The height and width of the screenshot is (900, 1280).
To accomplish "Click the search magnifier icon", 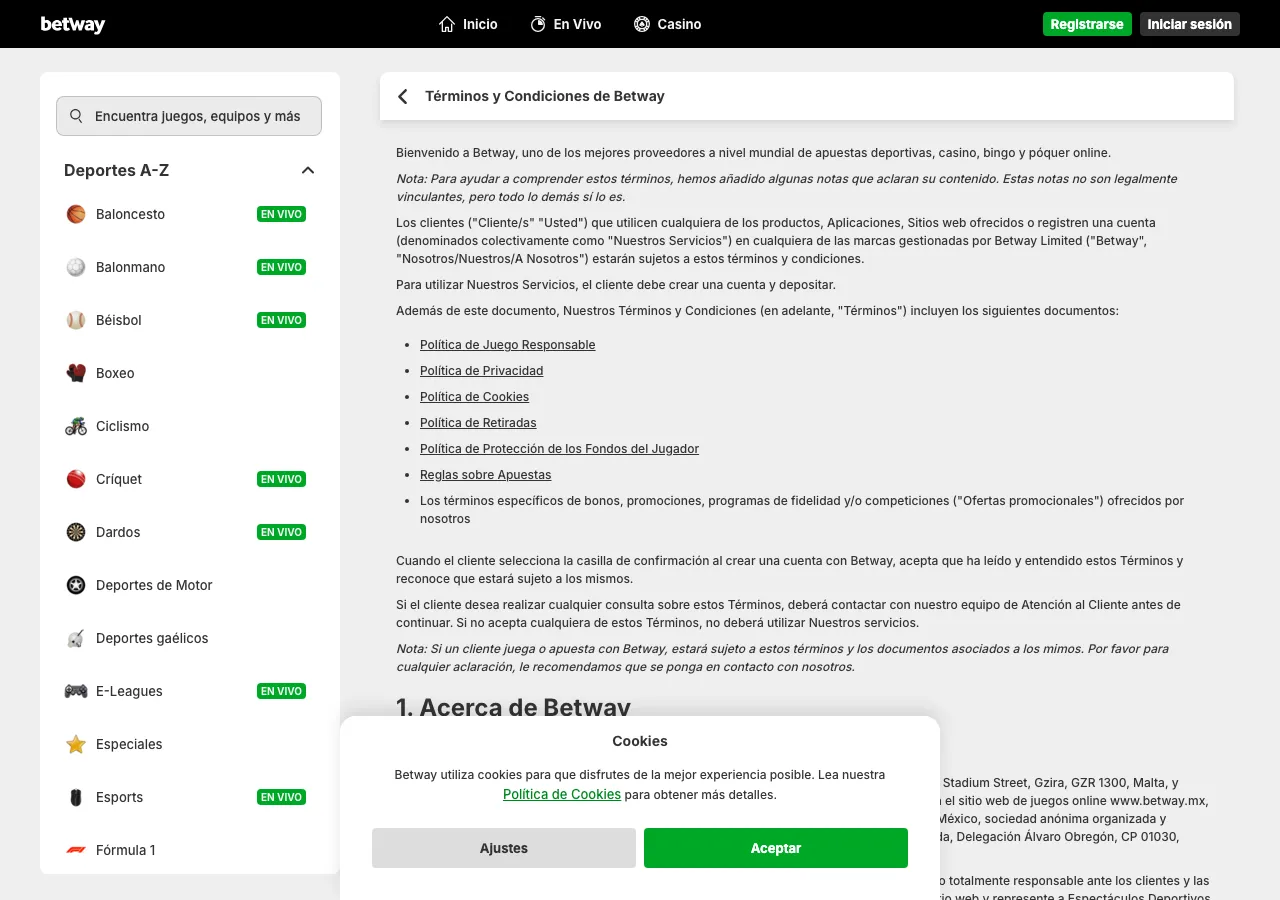I will [x=76, y=116].
